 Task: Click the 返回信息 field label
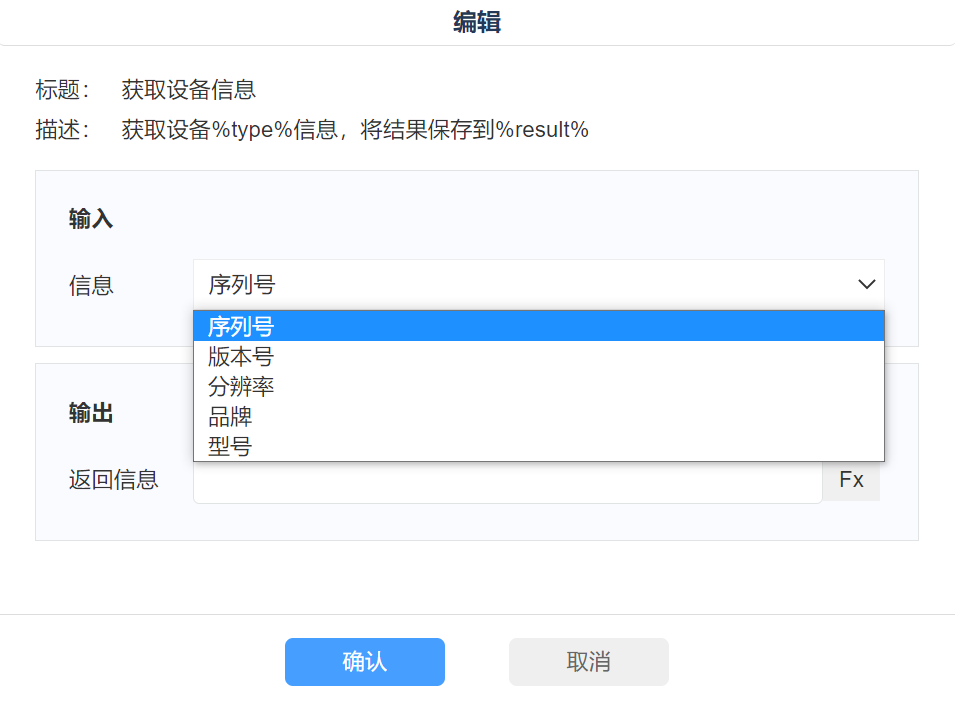click(x=113, y=480)
